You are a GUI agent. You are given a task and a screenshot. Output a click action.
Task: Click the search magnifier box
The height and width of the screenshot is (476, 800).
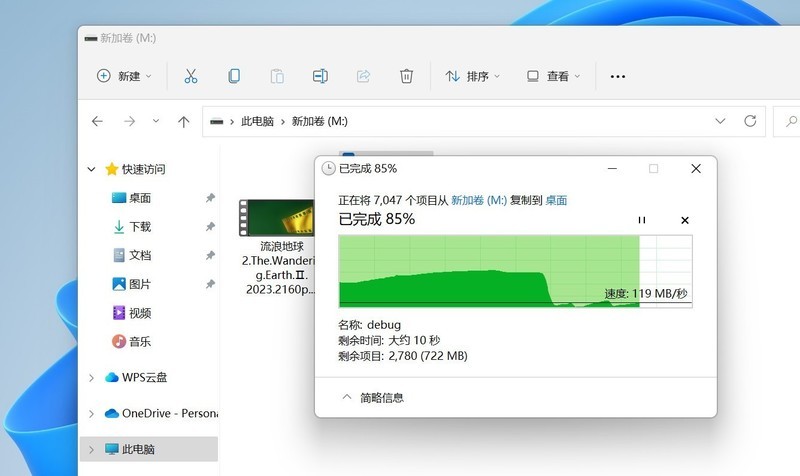tap(787, 121)
